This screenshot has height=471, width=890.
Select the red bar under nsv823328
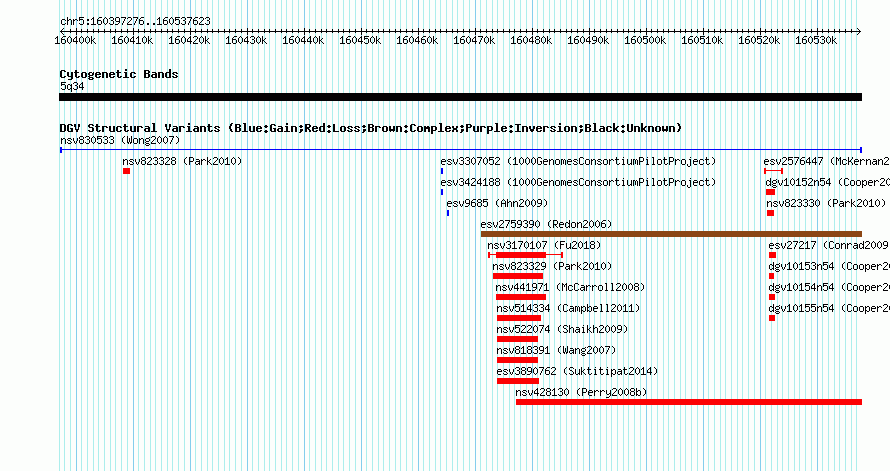click(x=127, y=171)
